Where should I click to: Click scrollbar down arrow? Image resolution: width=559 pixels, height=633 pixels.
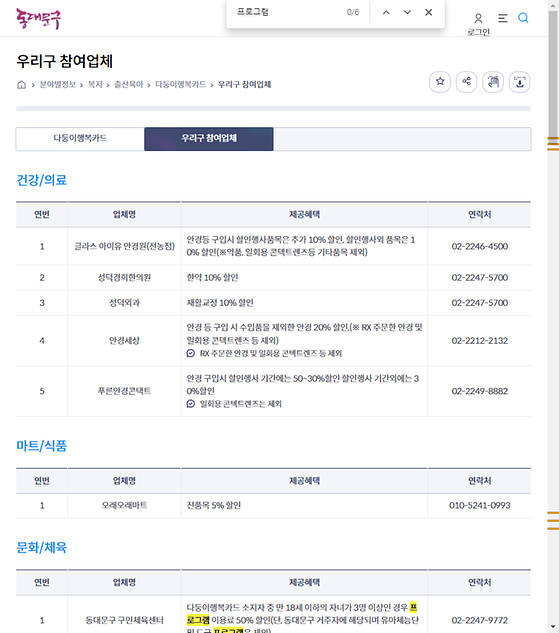(x=553, y=628)
